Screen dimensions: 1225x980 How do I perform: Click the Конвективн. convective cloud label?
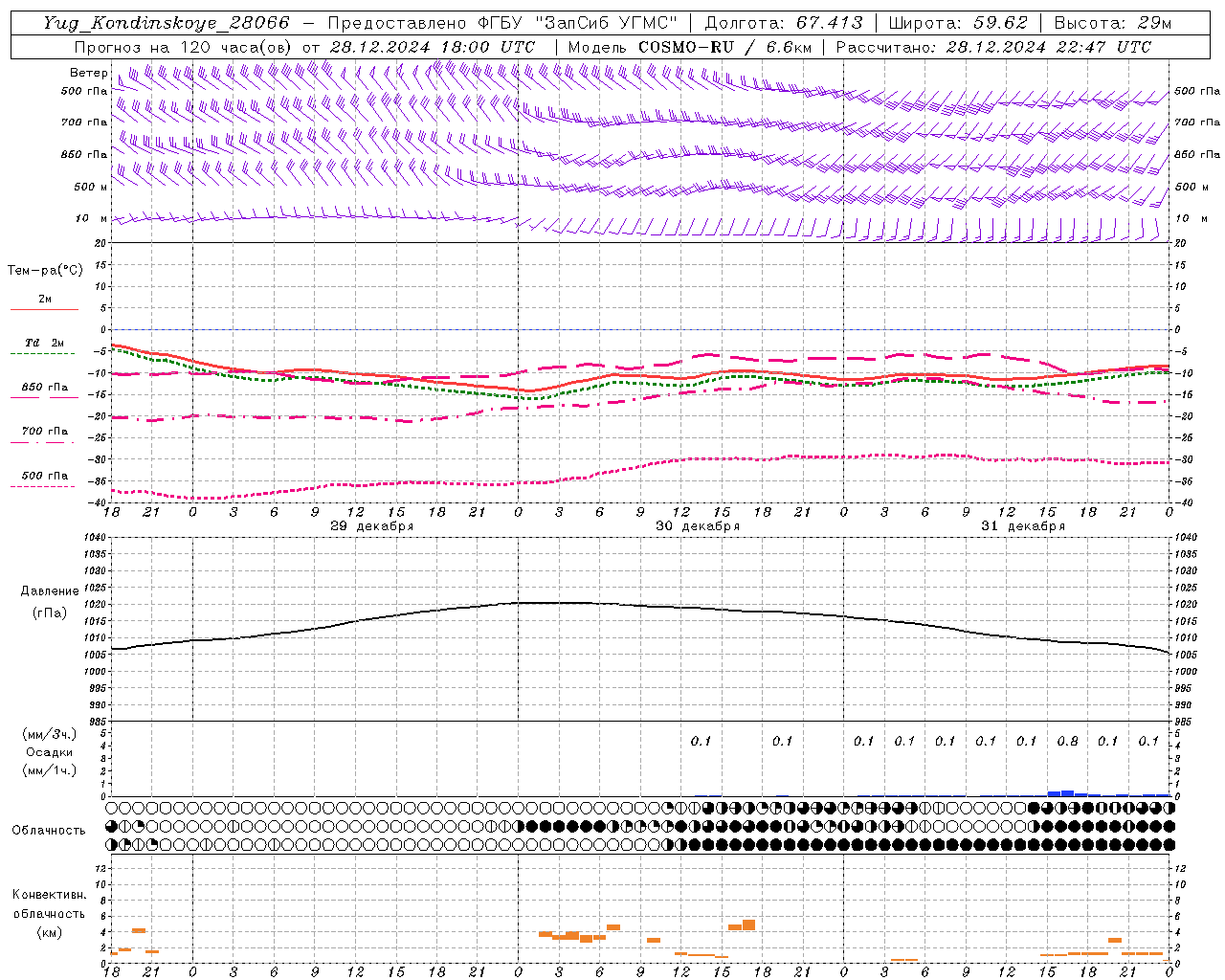tap(49, 895)
